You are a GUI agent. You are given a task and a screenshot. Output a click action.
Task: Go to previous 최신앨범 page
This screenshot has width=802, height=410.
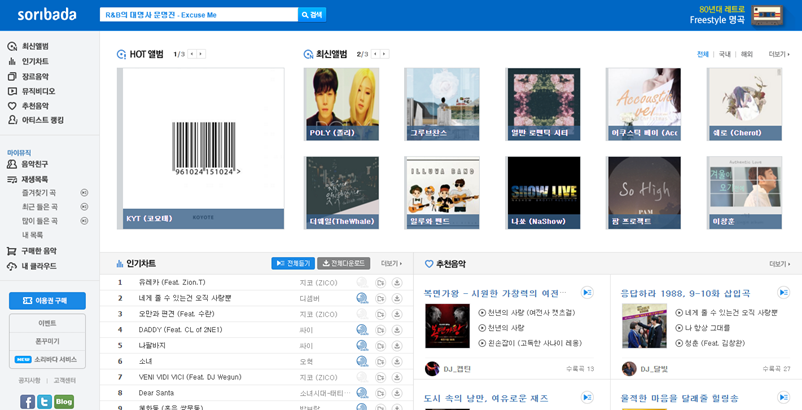(375, 54)
